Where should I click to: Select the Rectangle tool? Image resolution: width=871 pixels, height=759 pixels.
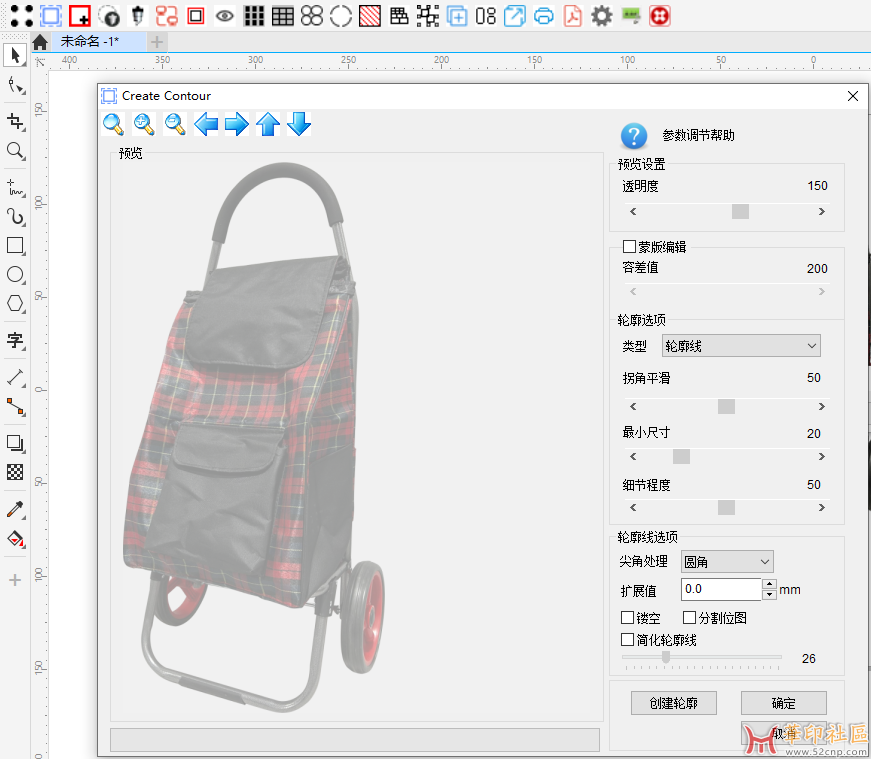(x=15, y=246)
